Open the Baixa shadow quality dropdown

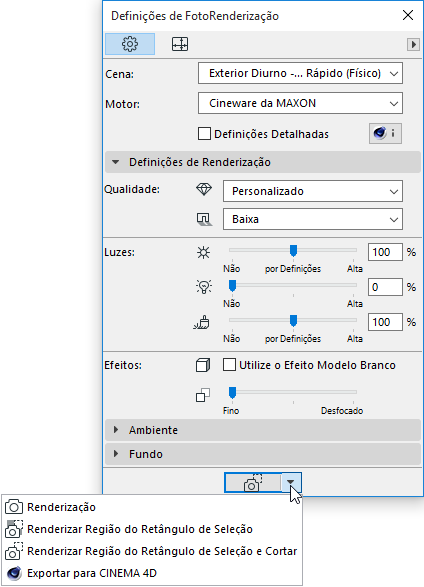[313, 219]
